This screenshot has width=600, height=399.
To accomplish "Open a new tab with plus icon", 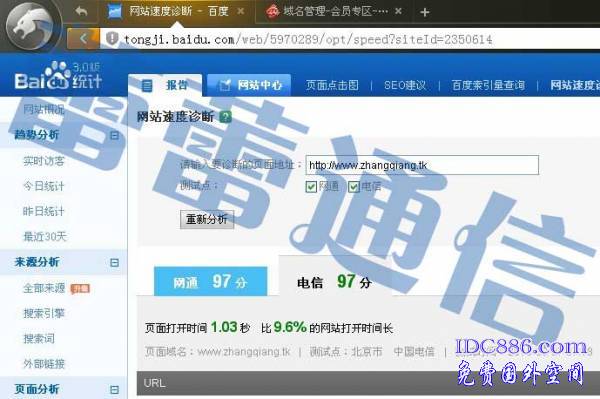I will pyautogui.click(x=424, y=12).
